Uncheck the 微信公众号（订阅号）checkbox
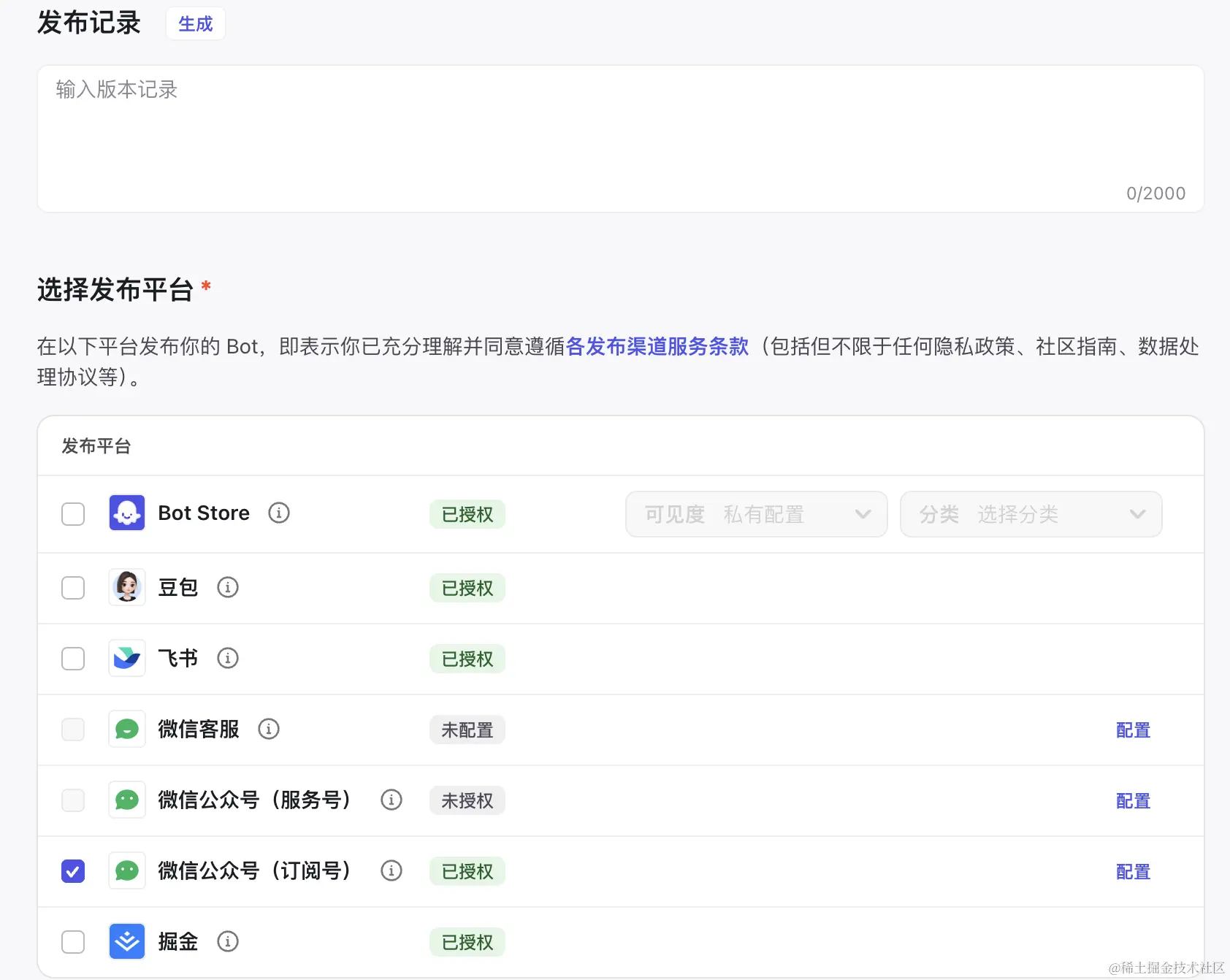Screen dimensions: 1230x980 (x=73, y=871)
